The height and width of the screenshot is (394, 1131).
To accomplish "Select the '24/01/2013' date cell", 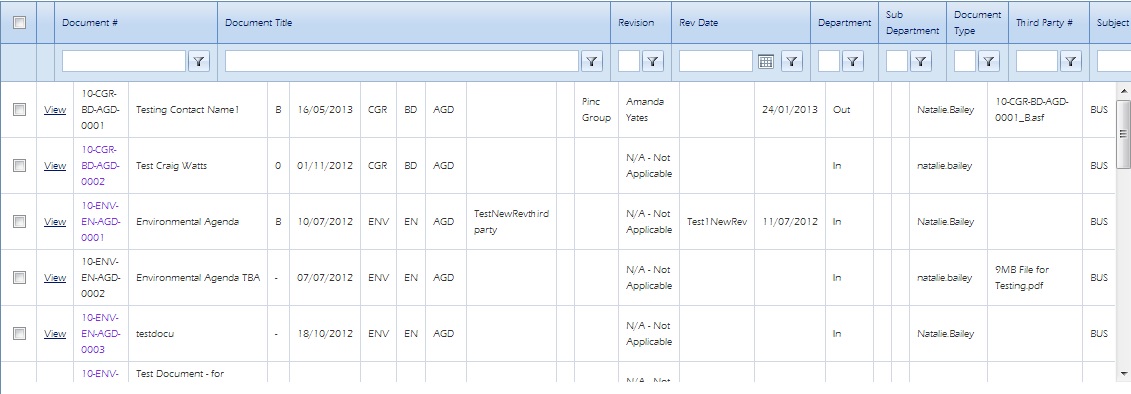I will pos(790,110).
